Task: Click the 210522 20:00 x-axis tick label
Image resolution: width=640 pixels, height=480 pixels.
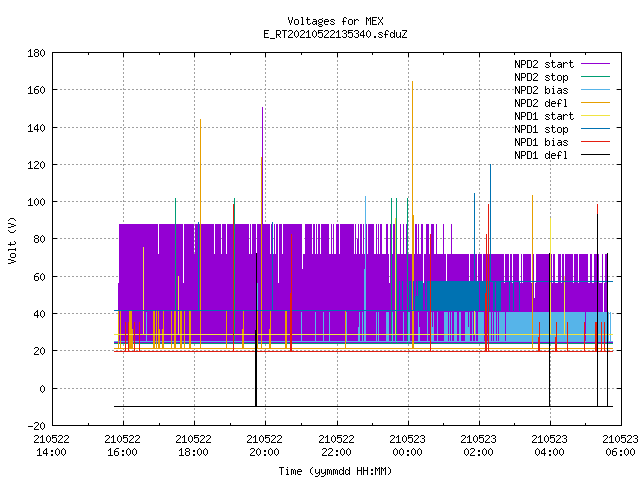Action: pos(264,446)
